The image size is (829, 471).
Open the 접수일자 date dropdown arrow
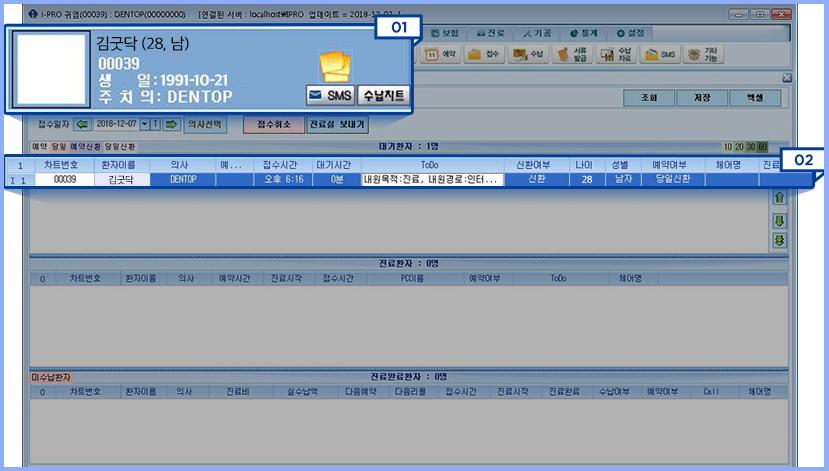click(x=144, y=124)
